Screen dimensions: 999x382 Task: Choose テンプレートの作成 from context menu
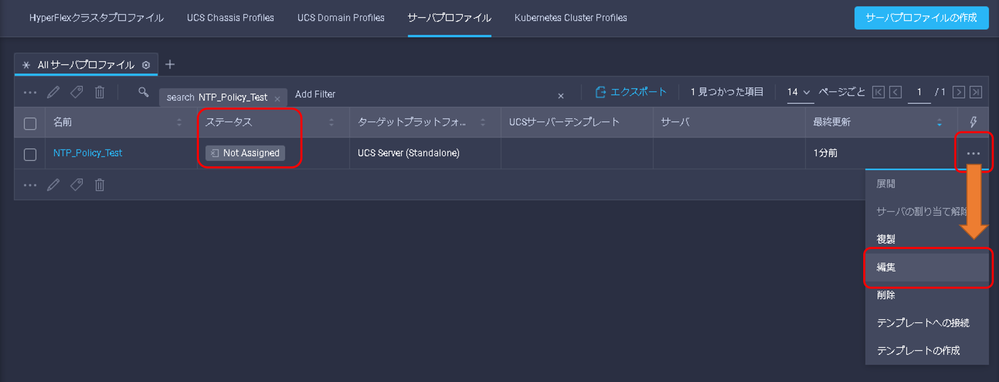(x=928, y=350)
